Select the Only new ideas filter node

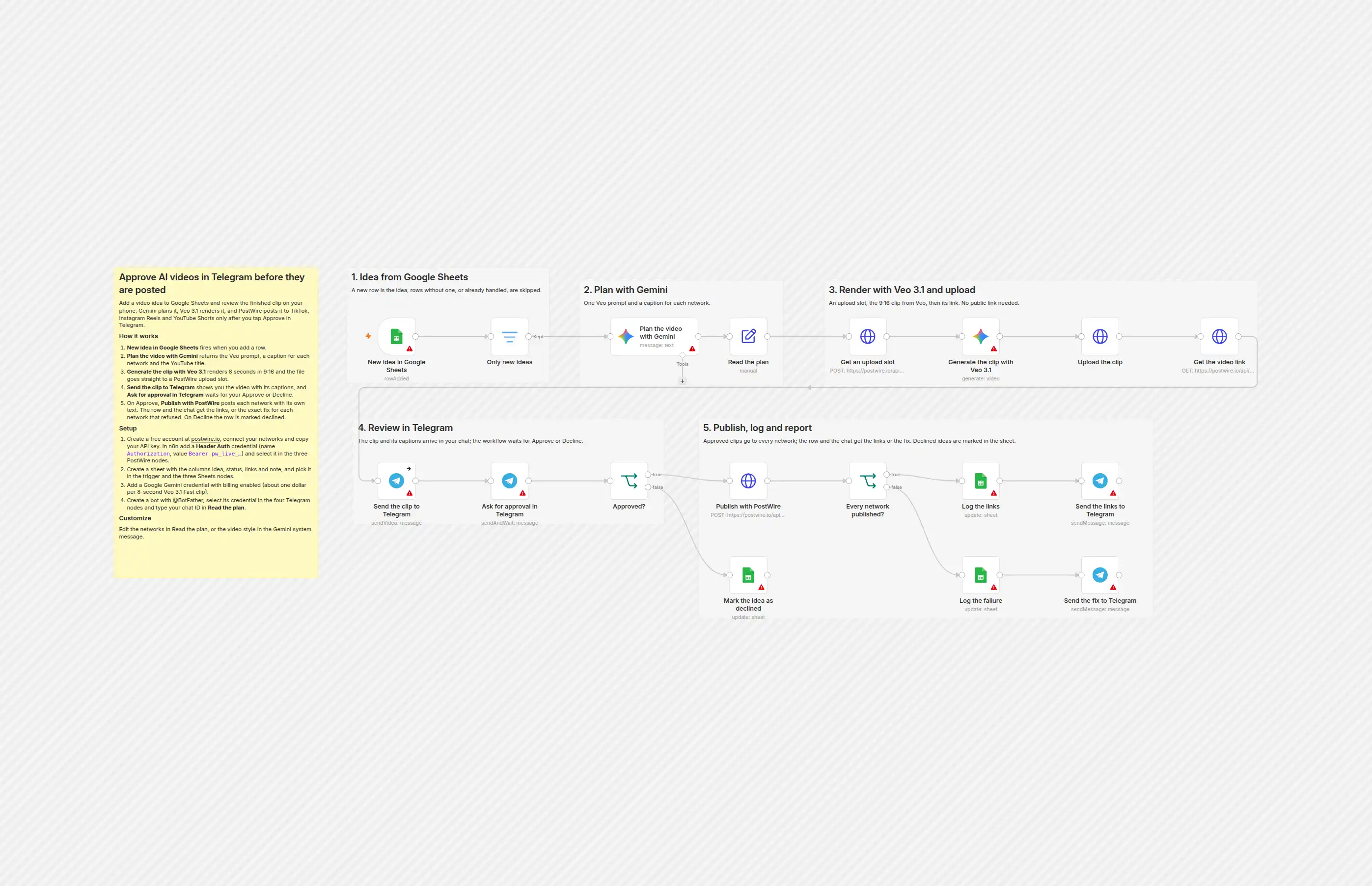509,337
